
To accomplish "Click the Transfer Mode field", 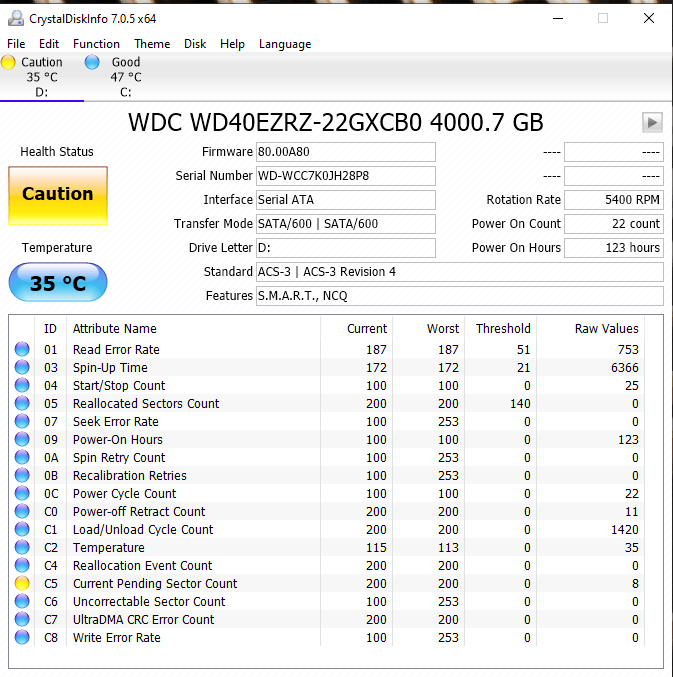I will pos(345,224).
